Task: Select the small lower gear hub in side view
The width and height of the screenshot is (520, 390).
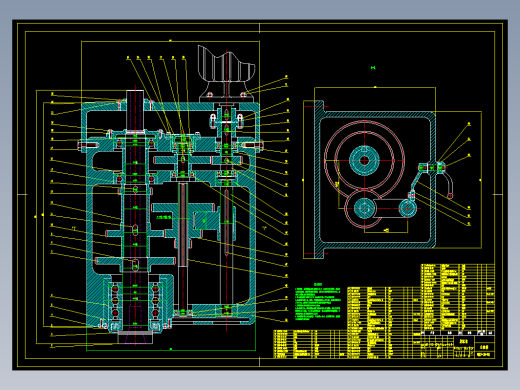Action: coord(364,208)
